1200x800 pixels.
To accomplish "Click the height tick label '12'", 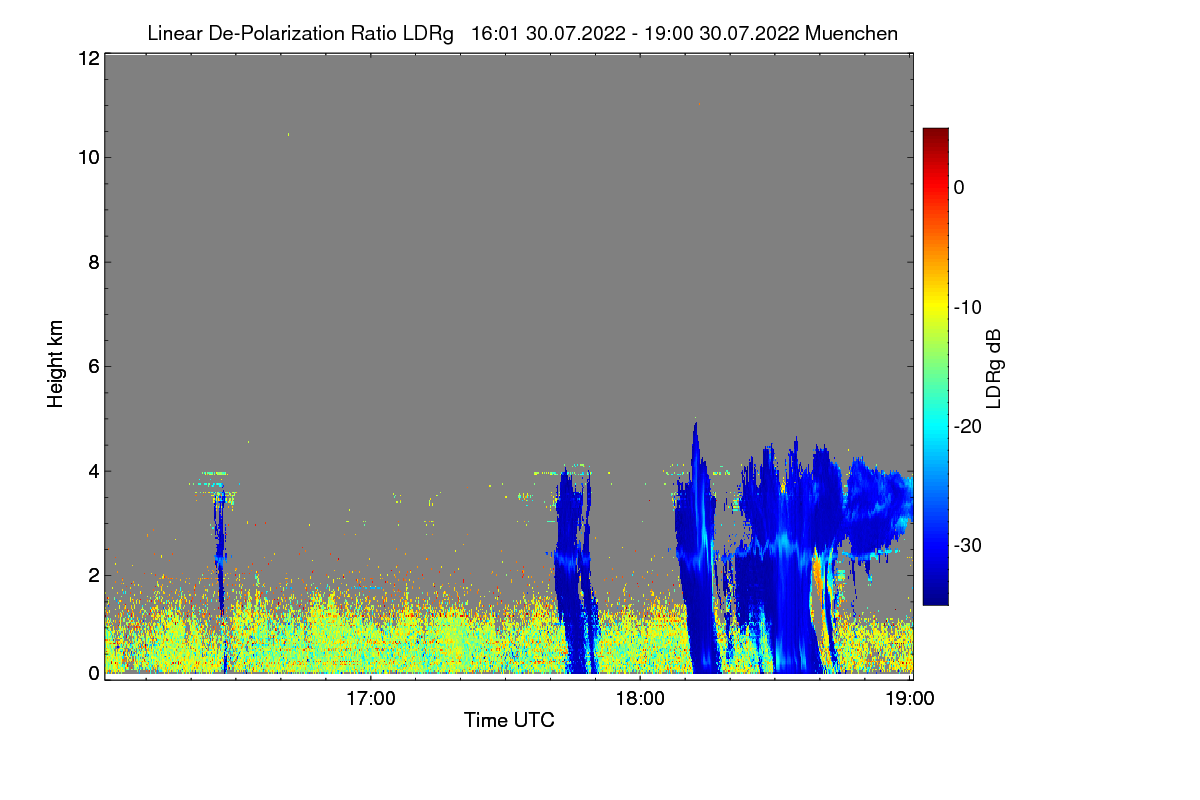I will 87,58.
